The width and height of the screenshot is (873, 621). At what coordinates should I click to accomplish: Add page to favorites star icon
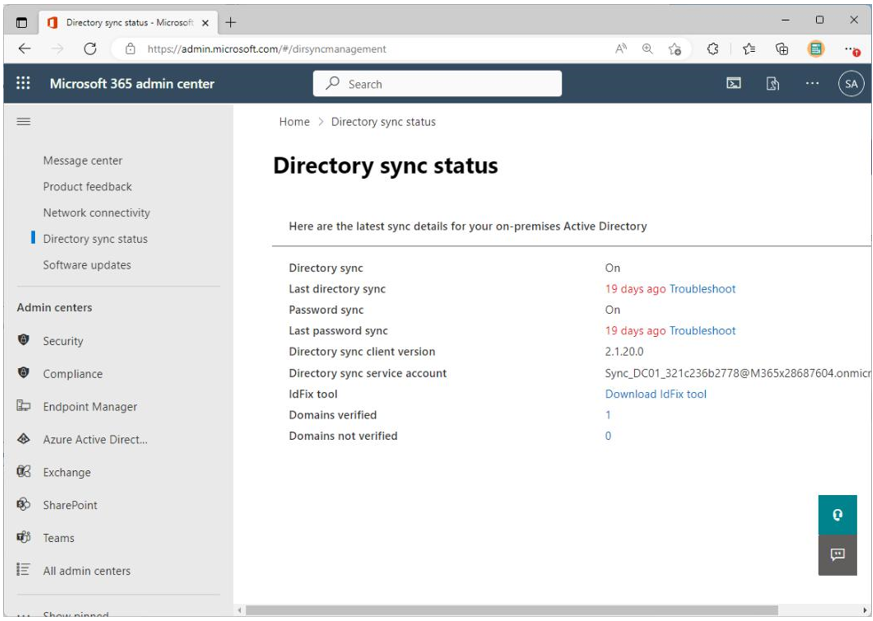[675, 49]
